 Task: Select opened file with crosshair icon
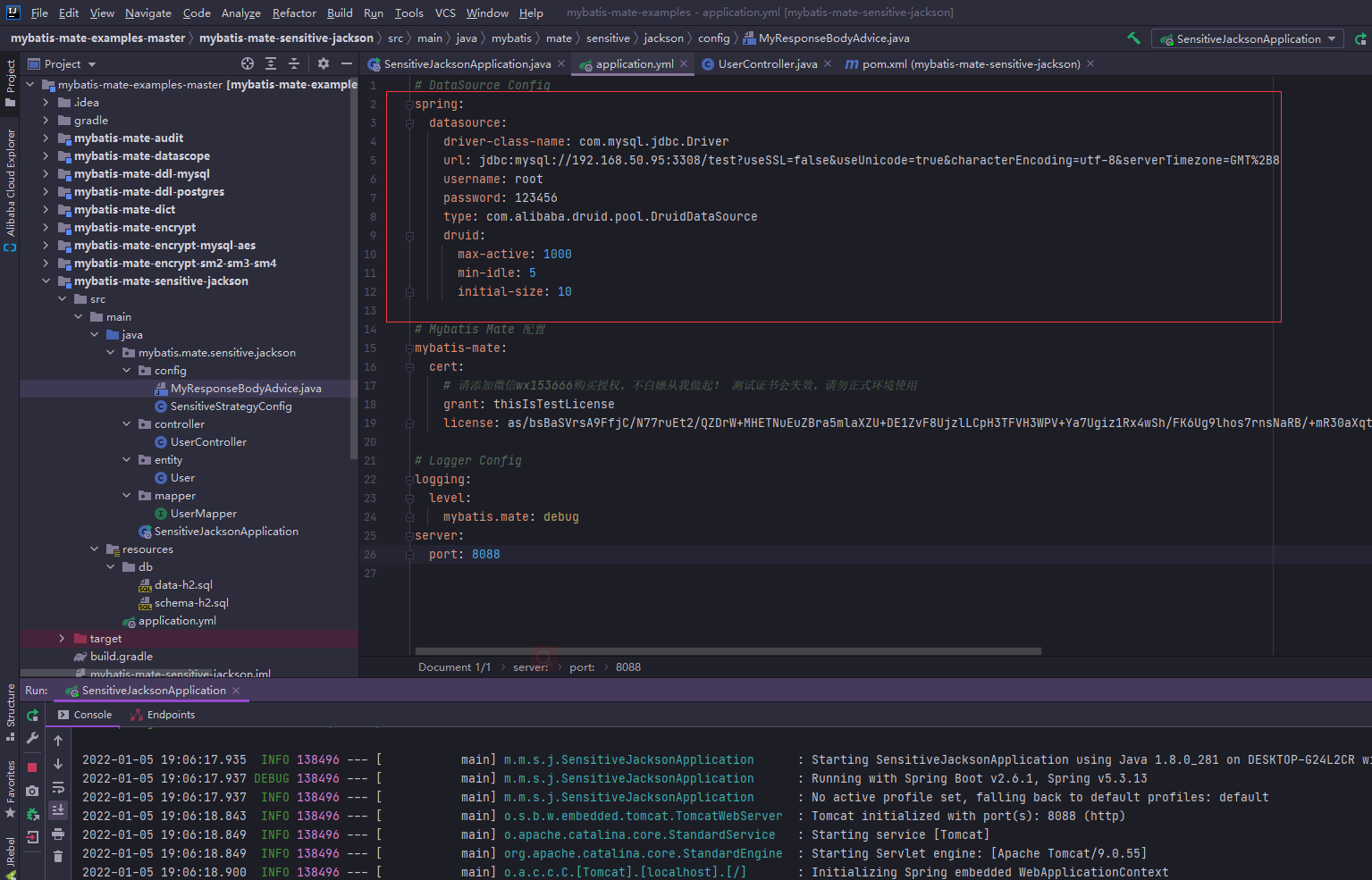coord(248,63)
